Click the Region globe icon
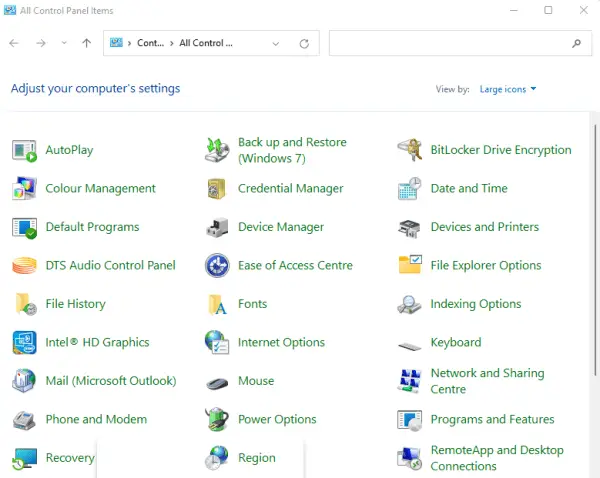Screen dimensions: 600x478 pyautogui.click(x=217, y=458)
